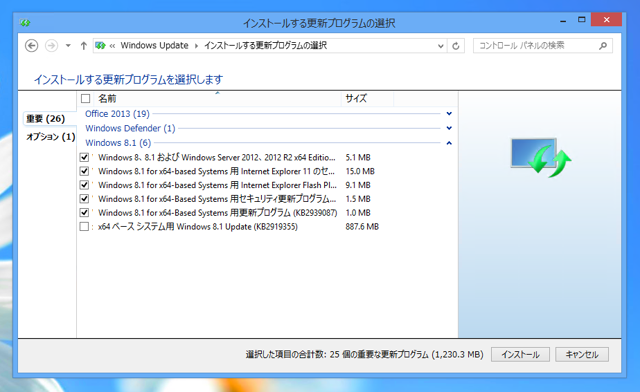Go up one level with up arrow
640x392 pixels.
[x=84, y=46]
